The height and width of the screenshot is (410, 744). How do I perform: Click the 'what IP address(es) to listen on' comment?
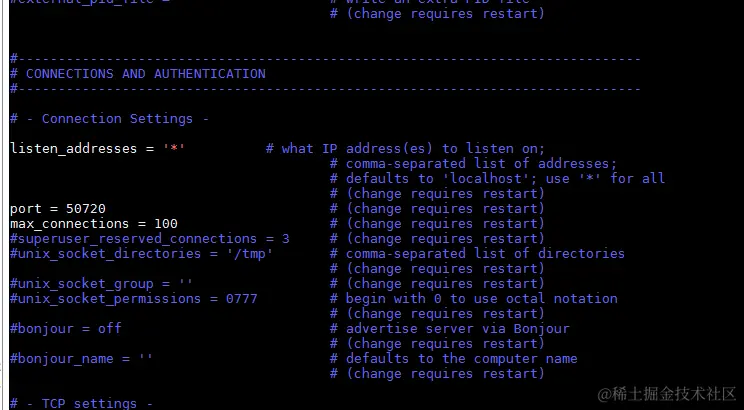click(x=412, y=149)
